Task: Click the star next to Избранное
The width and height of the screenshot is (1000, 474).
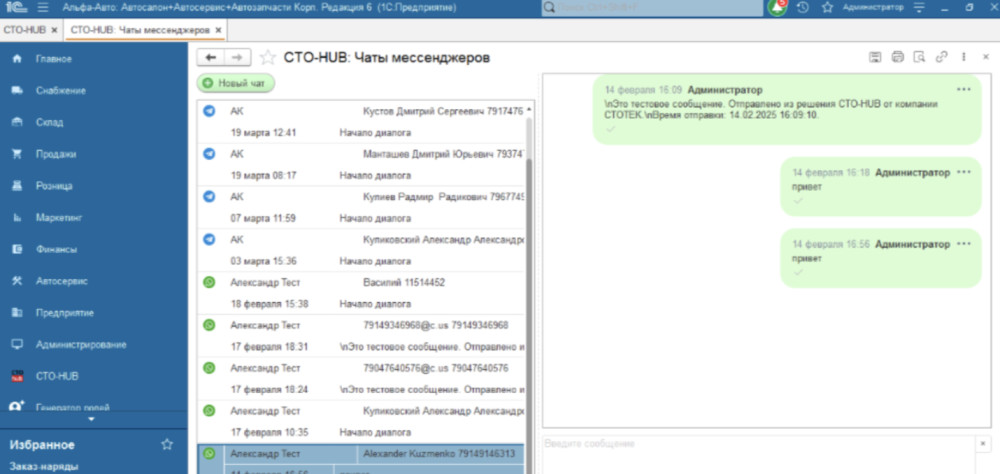Action: [167, 444]
